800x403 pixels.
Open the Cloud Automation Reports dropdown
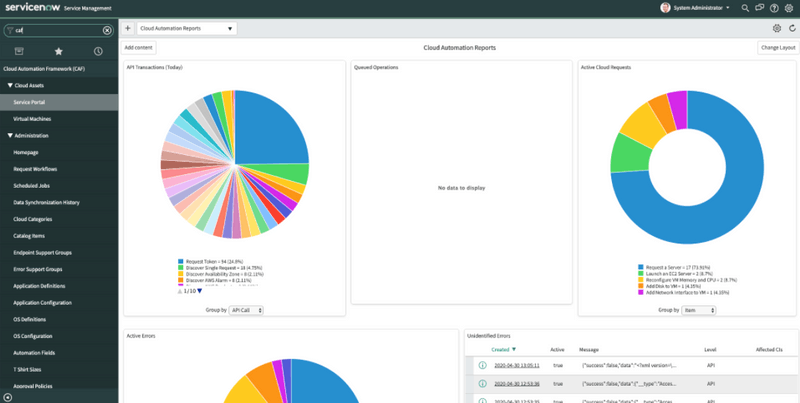pyautogui.click(x=186, y=29)
